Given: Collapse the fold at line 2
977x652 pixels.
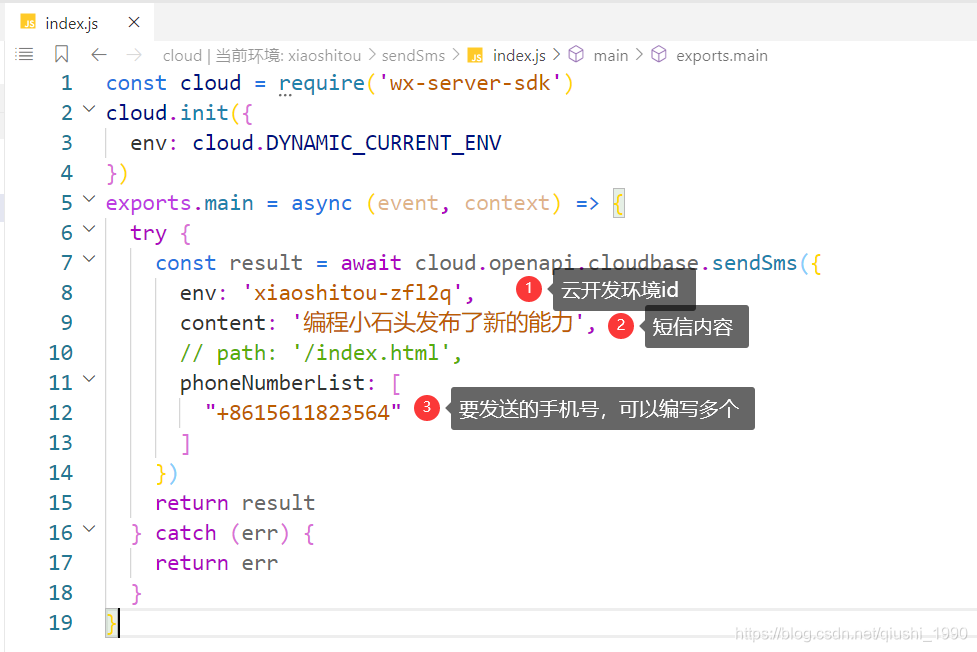Looking at the screenshot, I should click(x=89, y=109).
